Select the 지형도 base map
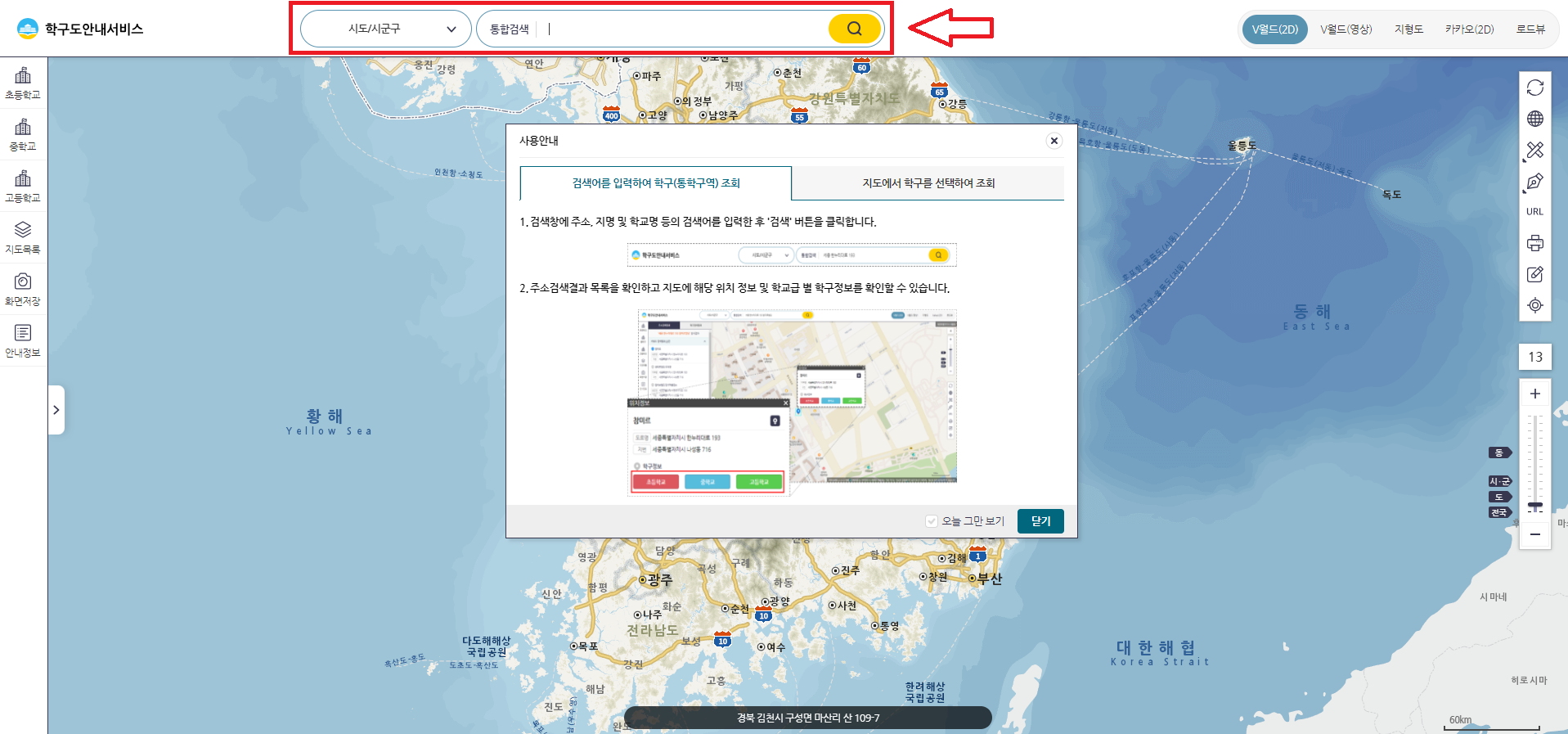Screen dimensions: 1568x734 tap(1409, 29)
